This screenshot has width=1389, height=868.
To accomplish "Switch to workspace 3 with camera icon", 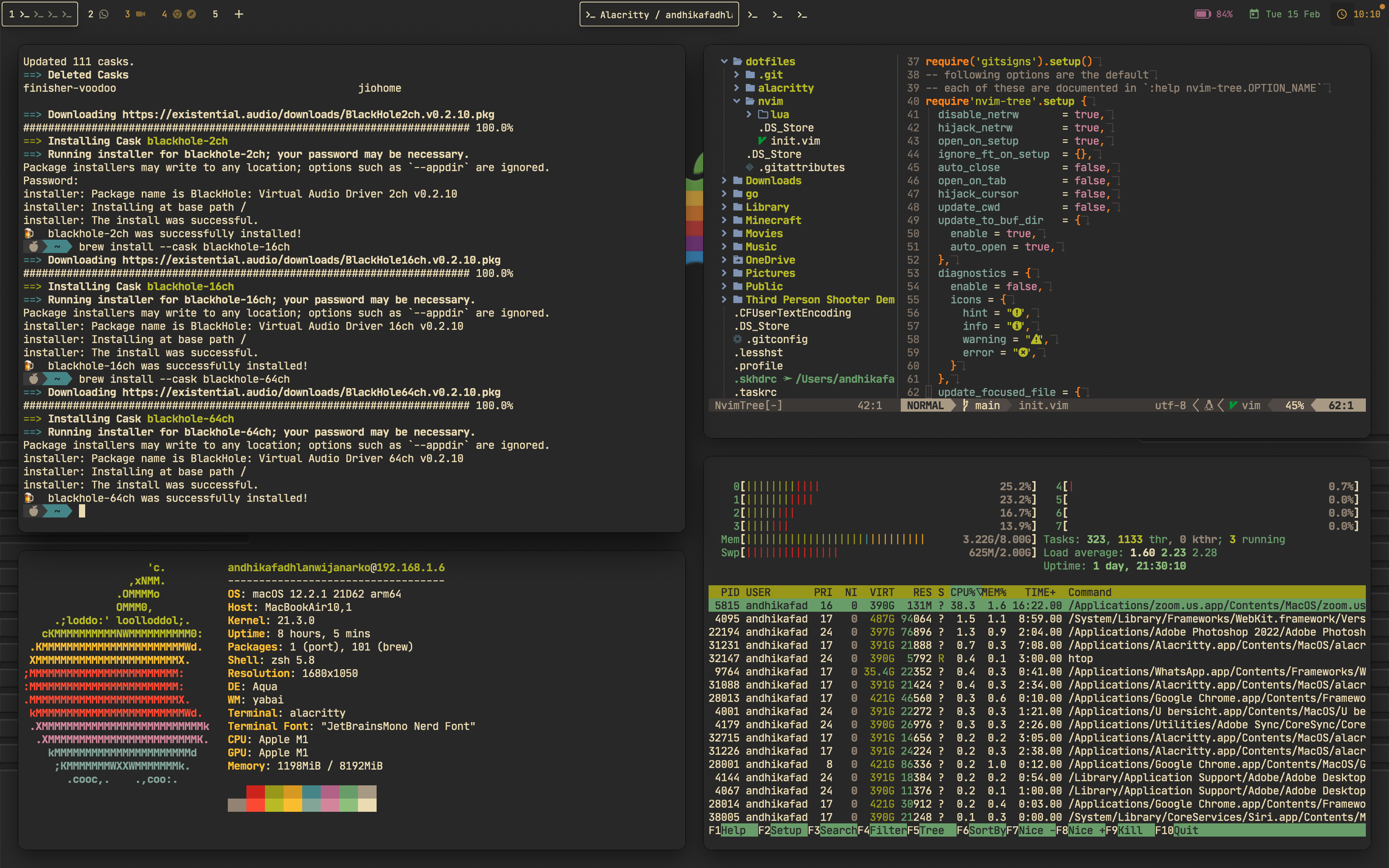I will pos(135,14).
